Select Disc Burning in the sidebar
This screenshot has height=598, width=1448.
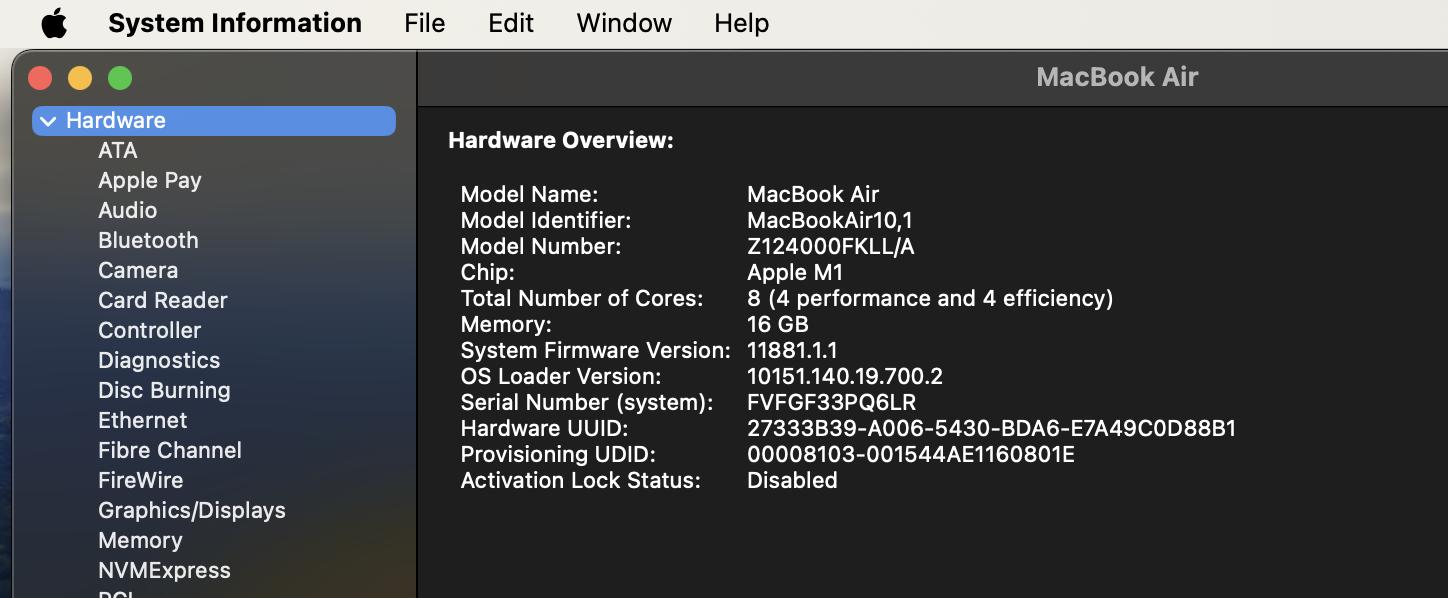click(x=164, y=390)
